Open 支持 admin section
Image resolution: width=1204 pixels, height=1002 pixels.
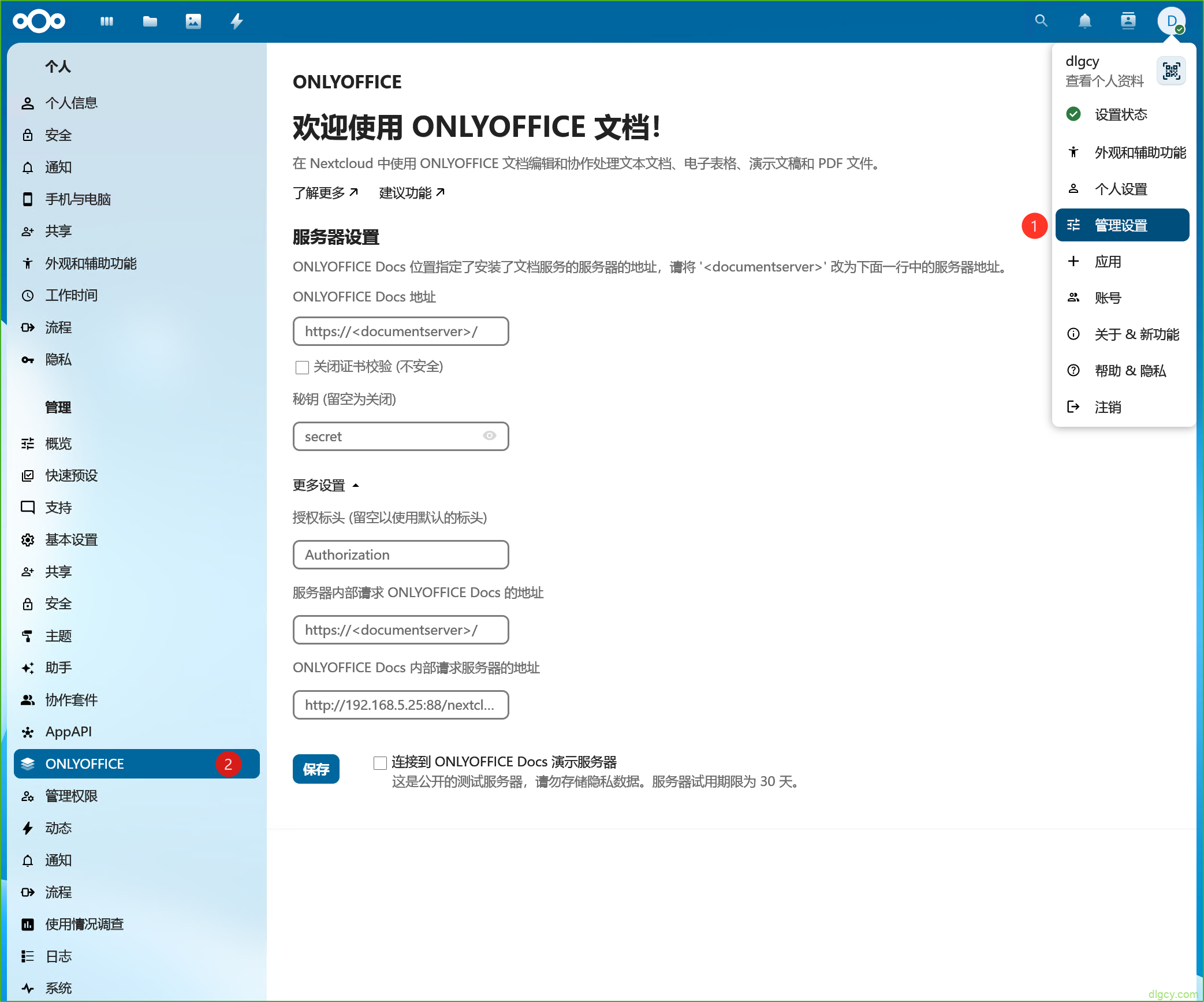137,508
